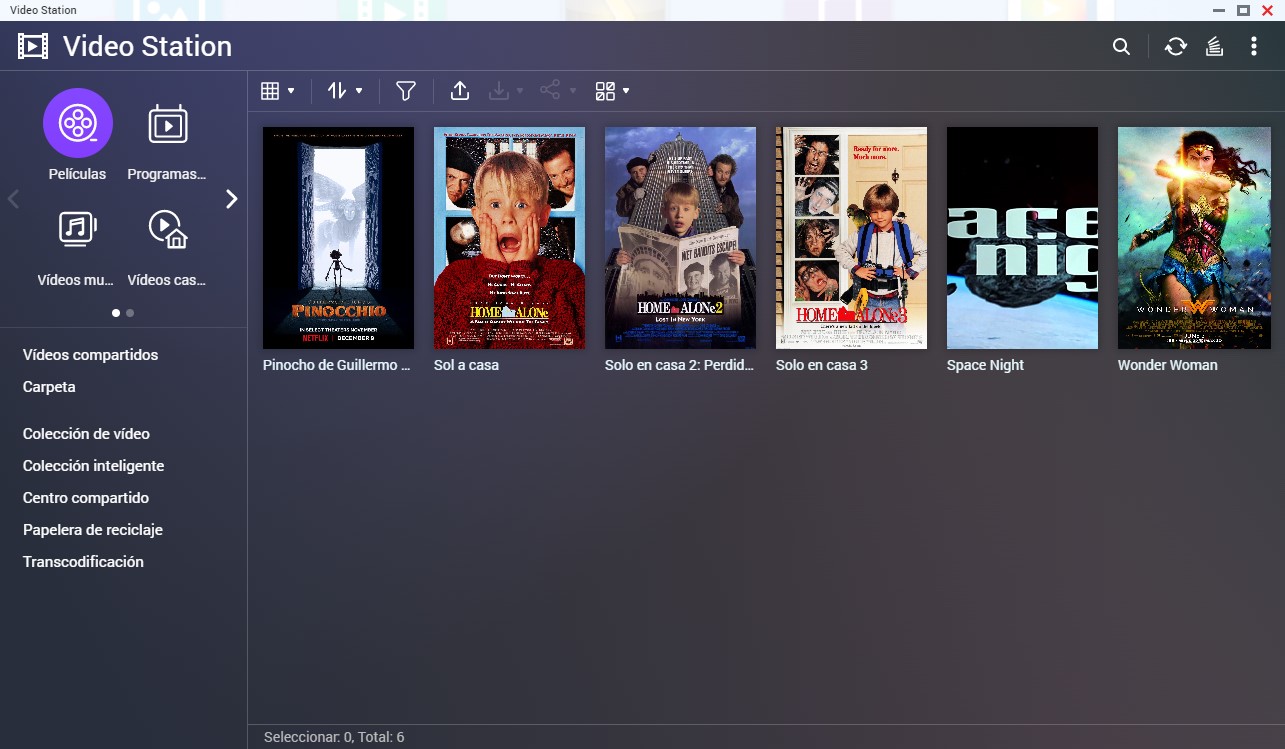The image size is (1285, 749).
Task: Switch to first category page dot
Action: pyautogui.click(x=116, y=313)
